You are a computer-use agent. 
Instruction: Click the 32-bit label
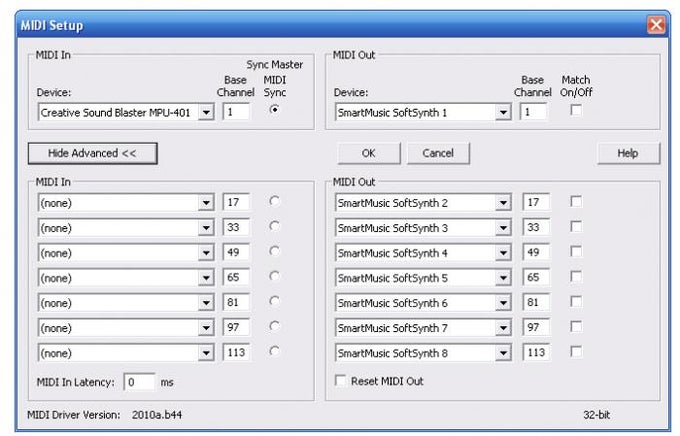click(x=596, y=415)
